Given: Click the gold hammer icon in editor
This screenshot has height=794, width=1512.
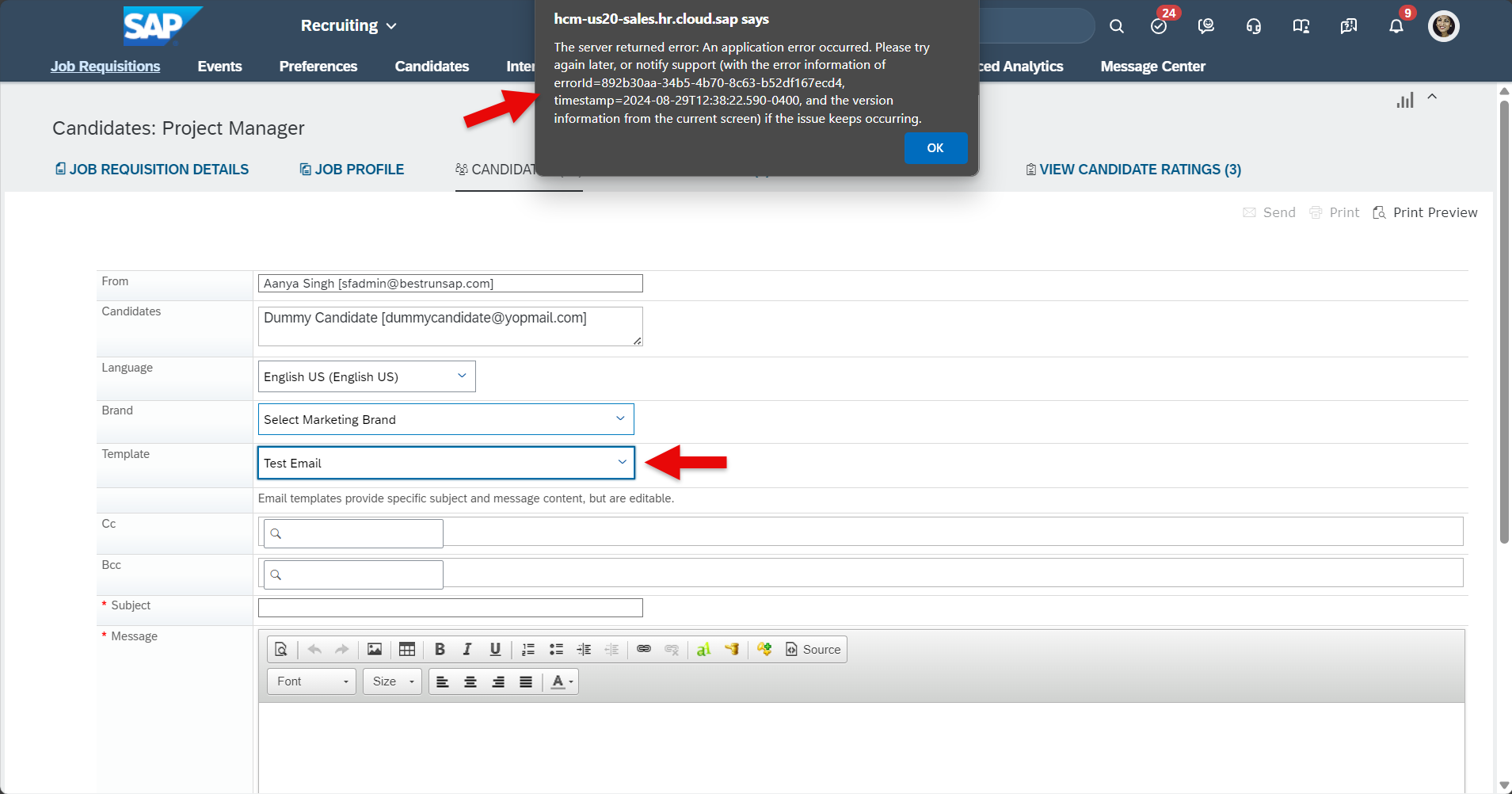Looking at the screenshot, I should pos(732,650).
